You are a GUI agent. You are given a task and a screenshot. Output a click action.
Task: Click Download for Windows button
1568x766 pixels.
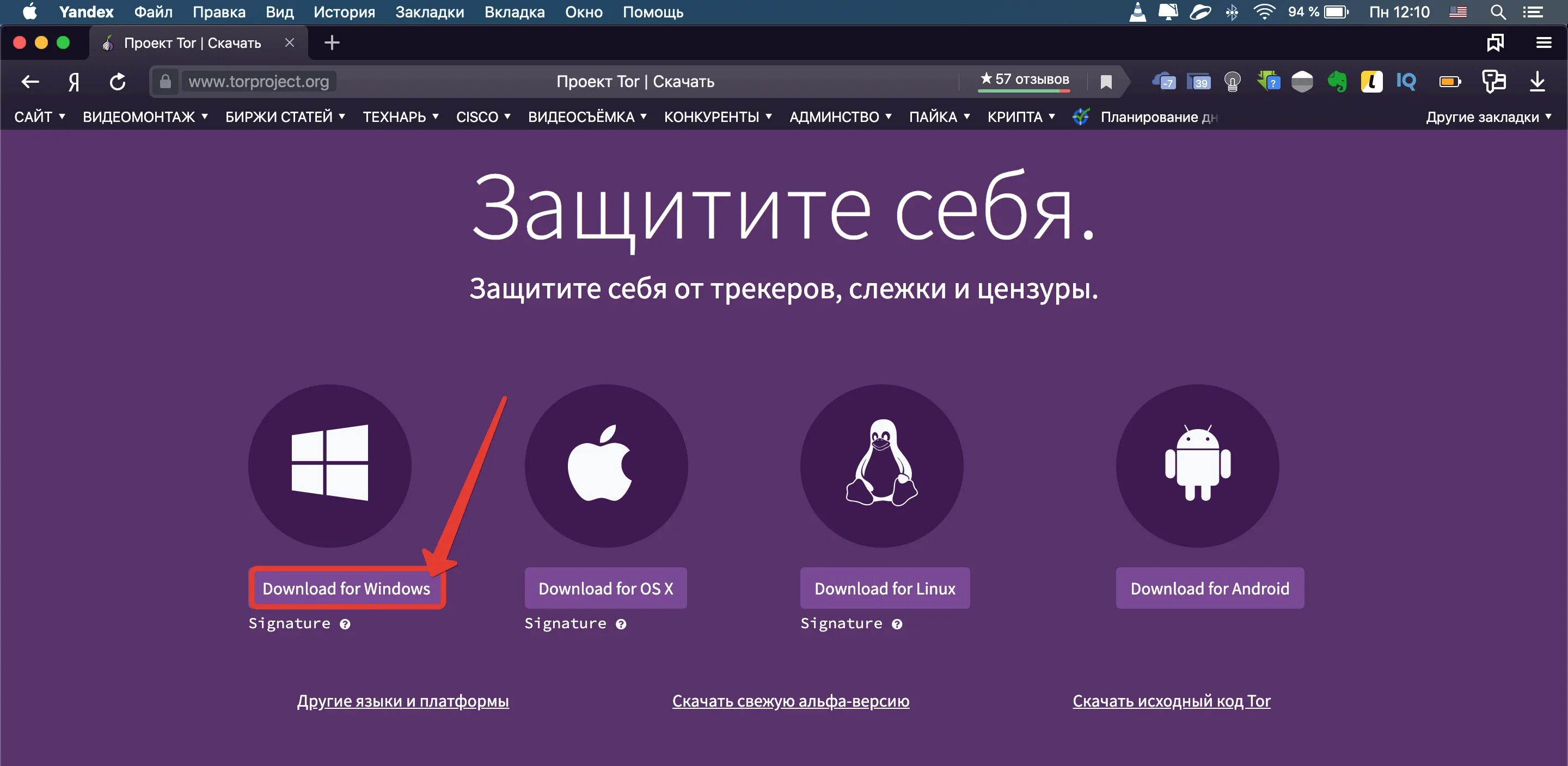click(346, 588)
